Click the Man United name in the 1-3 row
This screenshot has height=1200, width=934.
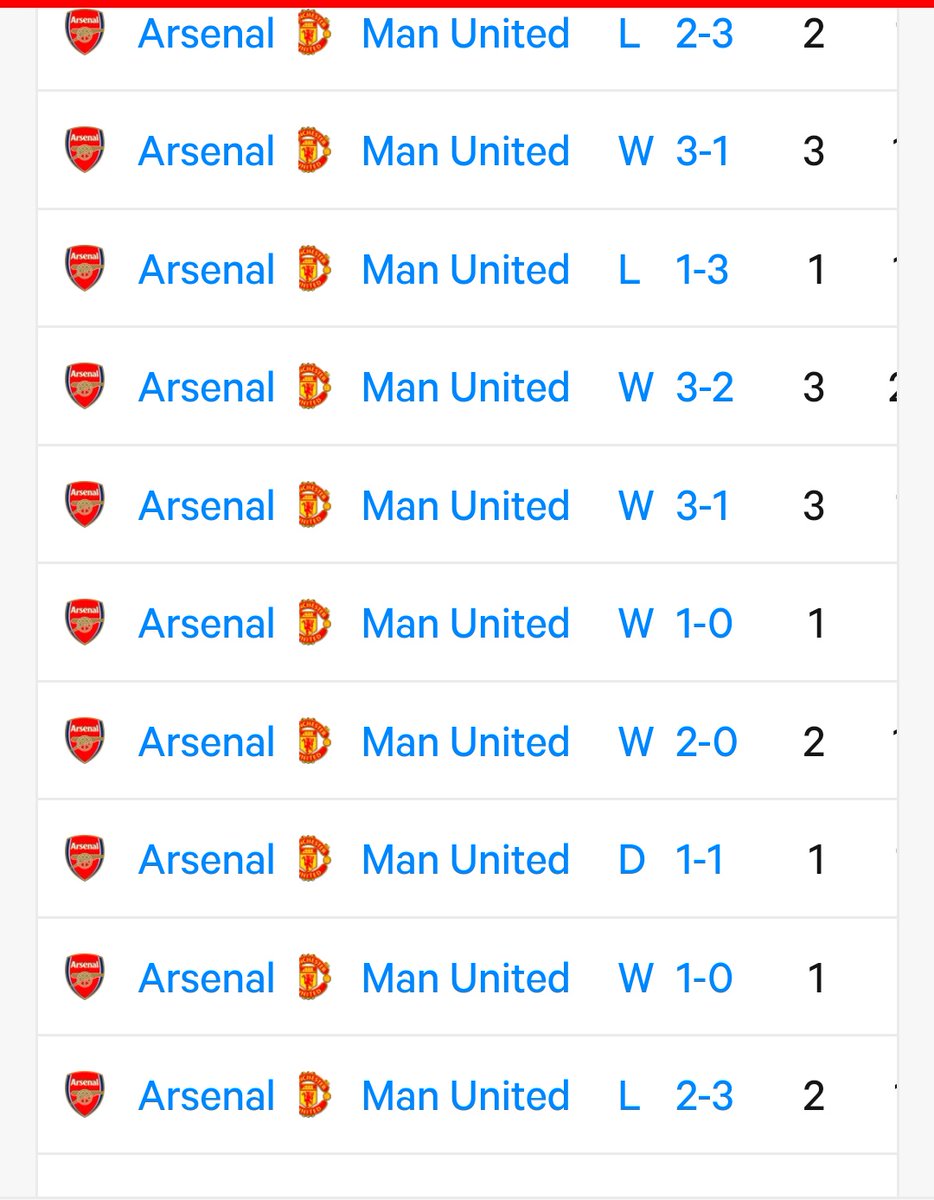click(465, 269)
